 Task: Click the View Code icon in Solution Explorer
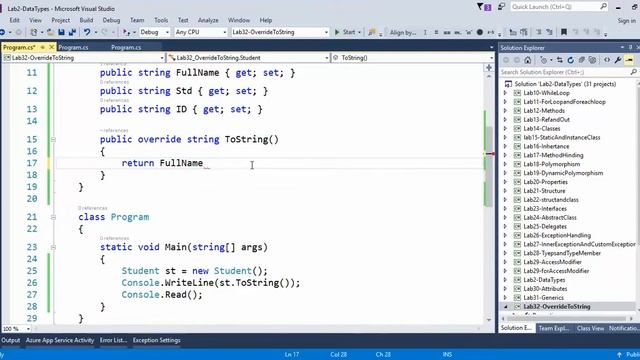pyautogui.click(x=607, y=60)
